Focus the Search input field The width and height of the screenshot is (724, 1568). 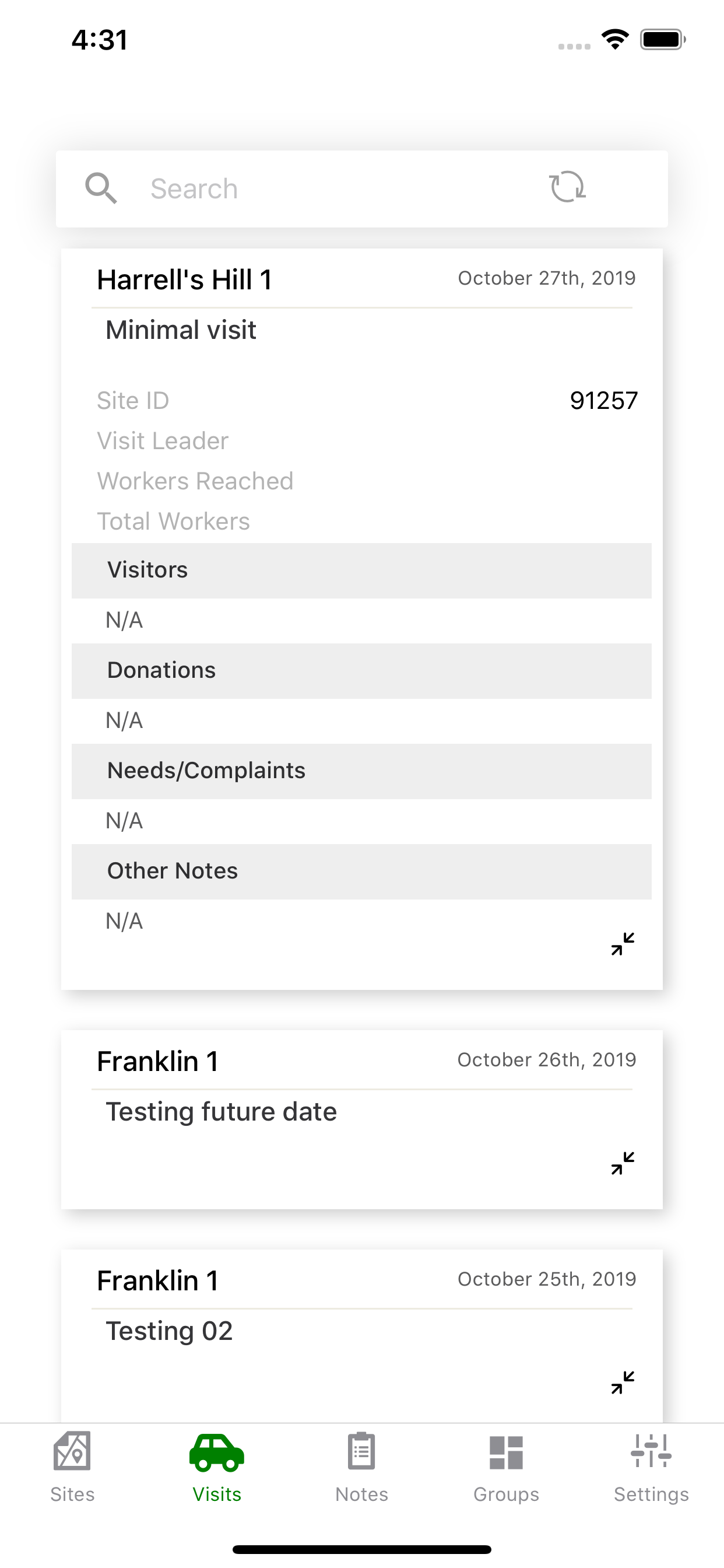point(340,188)
